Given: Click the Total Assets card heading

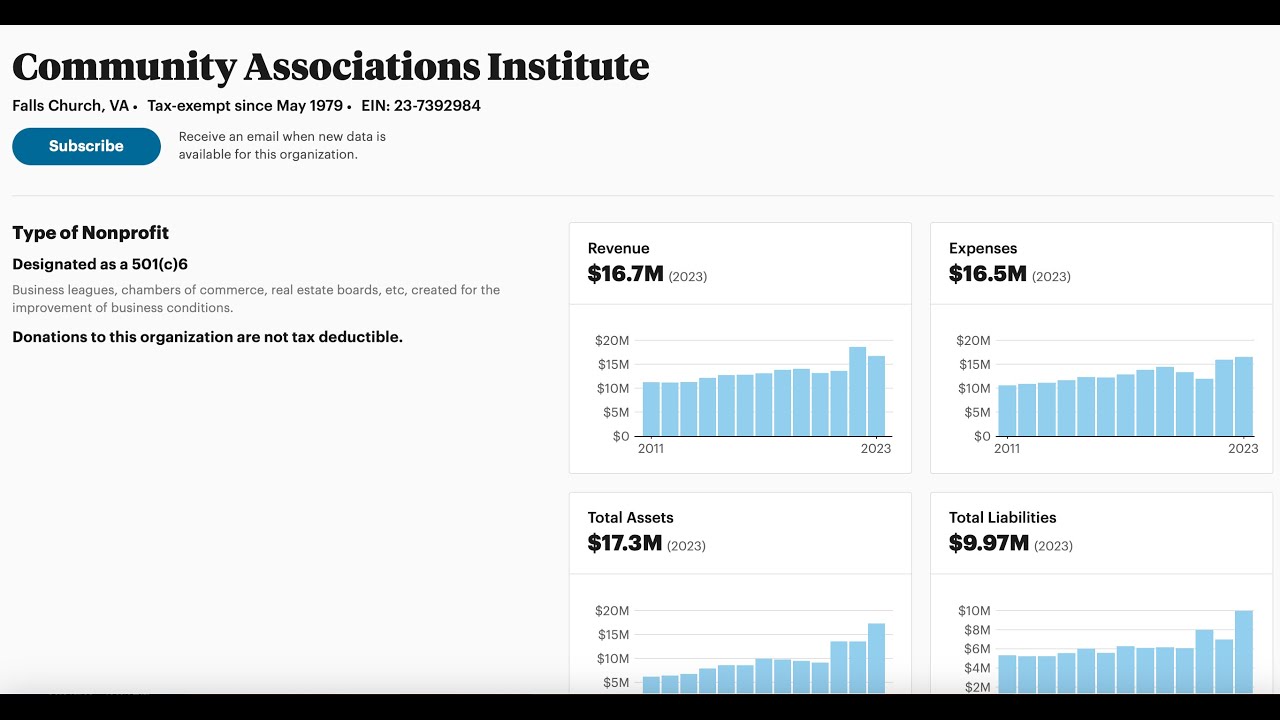Looking at the screenshot, I should pos(631,517).
